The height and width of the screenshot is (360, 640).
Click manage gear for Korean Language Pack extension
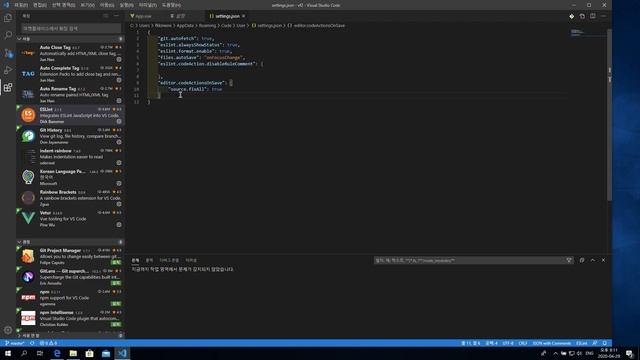click(x=119, y=184)
